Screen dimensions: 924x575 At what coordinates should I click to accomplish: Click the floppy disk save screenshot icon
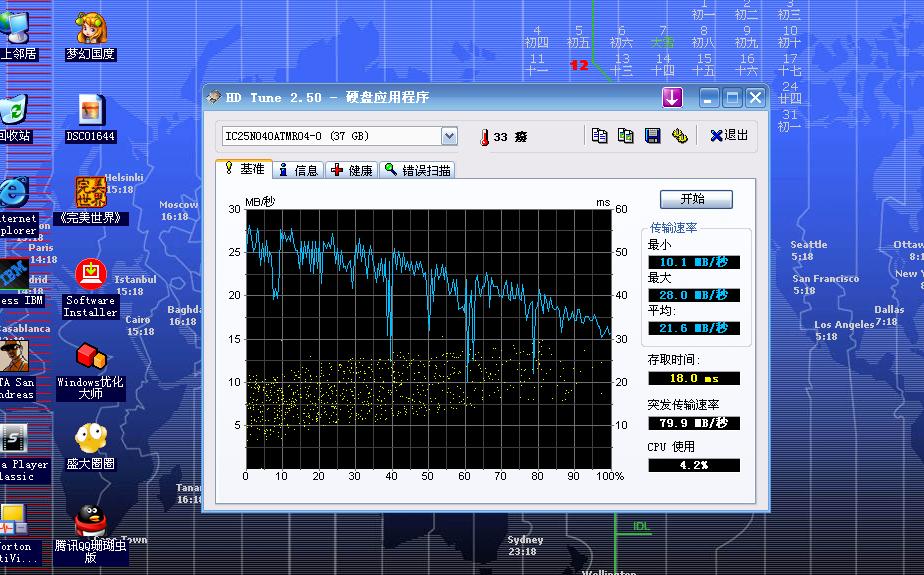click(x=653, y=136)
